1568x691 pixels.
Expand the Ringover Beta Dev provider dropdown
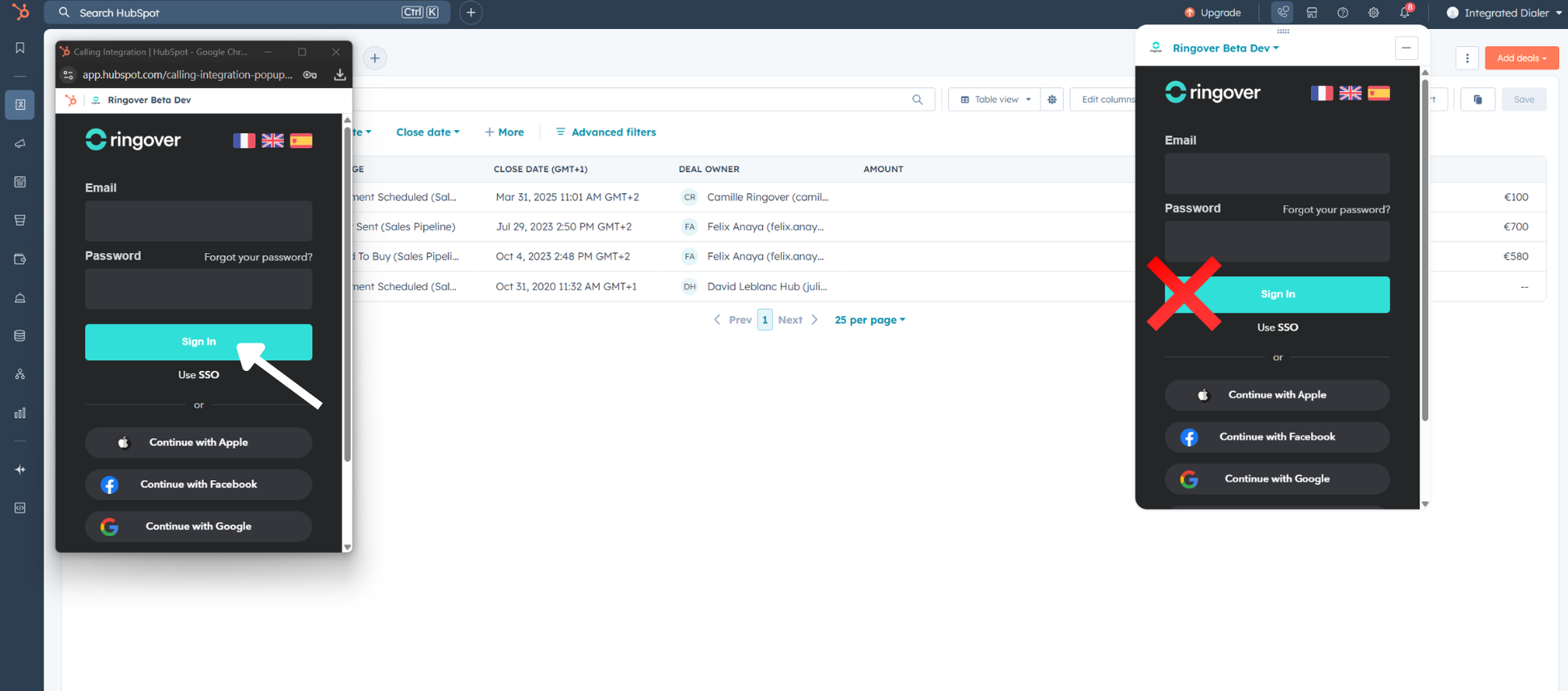tap(1225, 48)
